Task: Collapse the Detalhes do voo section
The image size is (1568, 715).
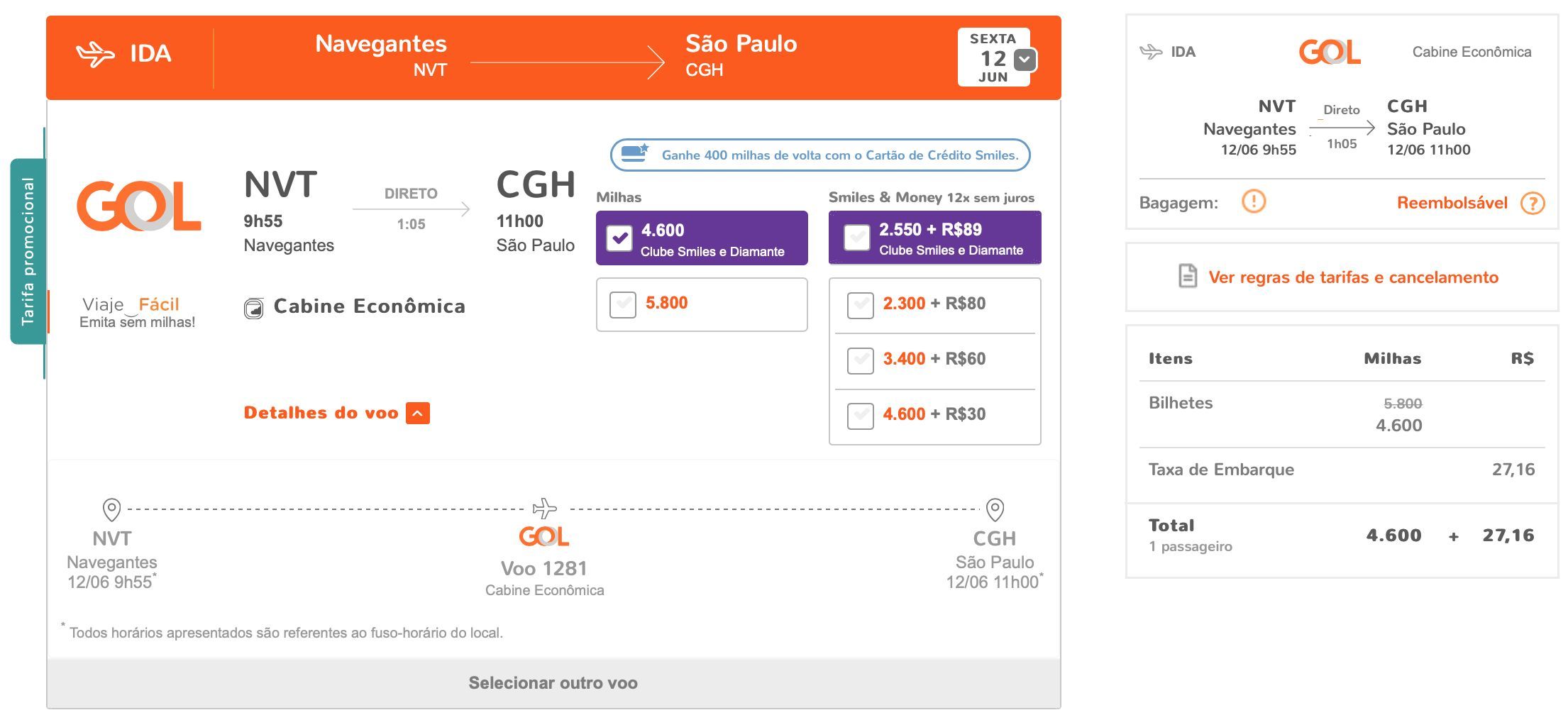Action: [x=418, y=414]
